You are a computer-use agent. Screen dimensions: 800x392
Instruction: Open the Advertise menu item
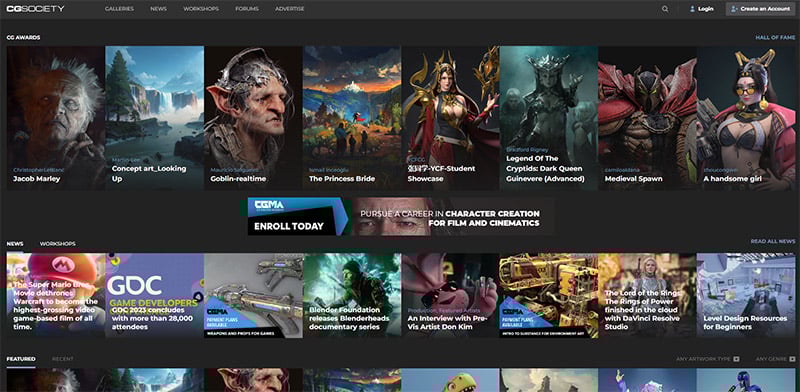[x=290, y=9]
